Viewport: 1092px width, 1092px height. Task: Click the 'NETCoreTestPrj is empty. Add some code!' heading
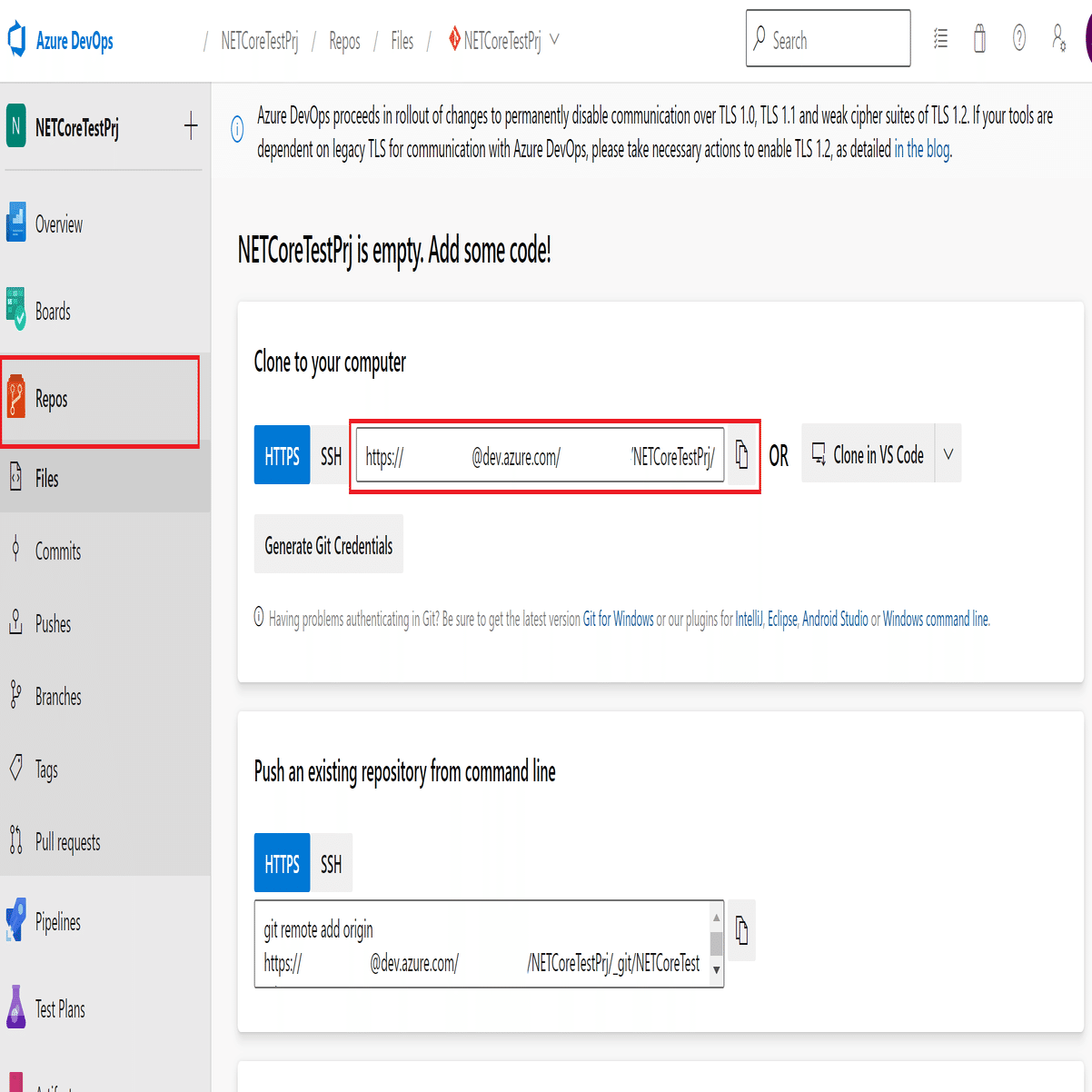394,249
